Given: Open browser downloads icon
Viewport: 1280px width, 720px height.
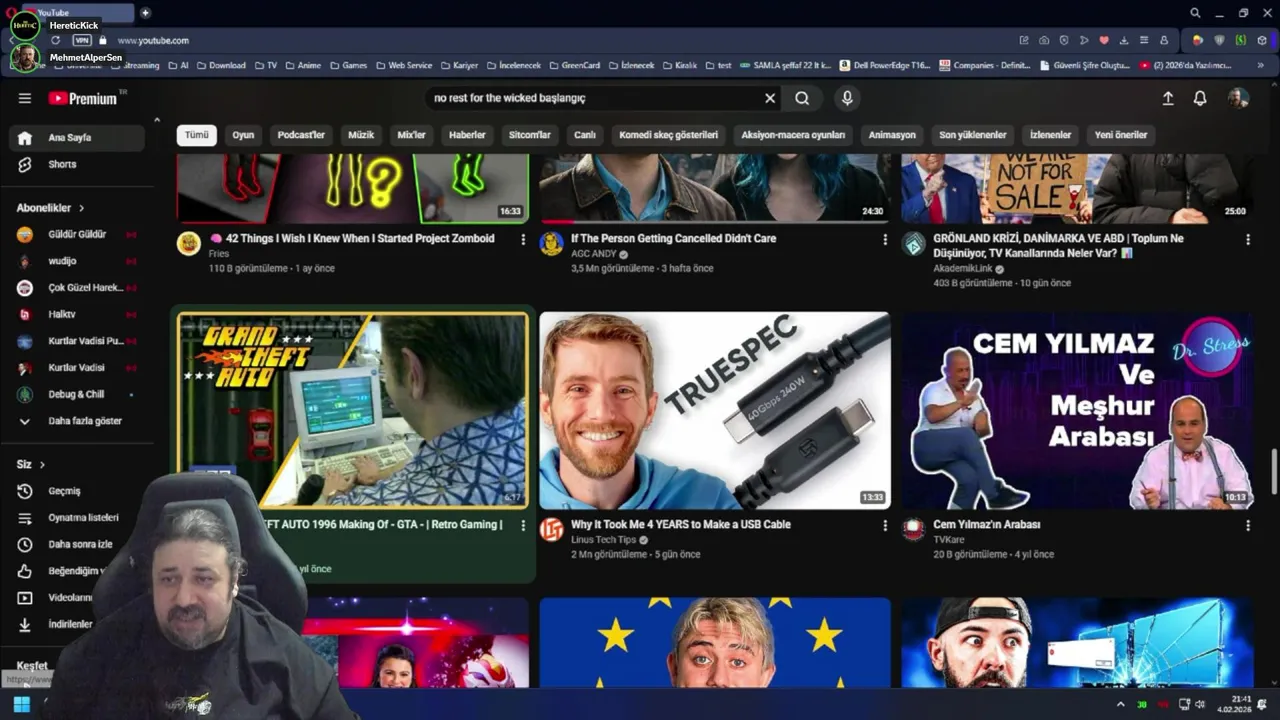Looking at the screenshot, I should [x=1124, y=40].
